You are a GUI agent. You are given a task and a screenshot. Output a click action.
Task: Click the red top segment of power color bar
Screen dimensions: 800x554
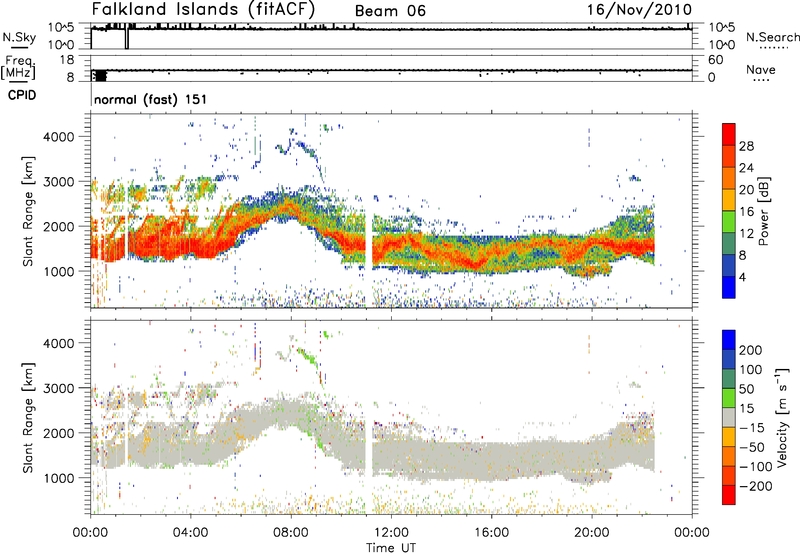(x=729, y=134)
